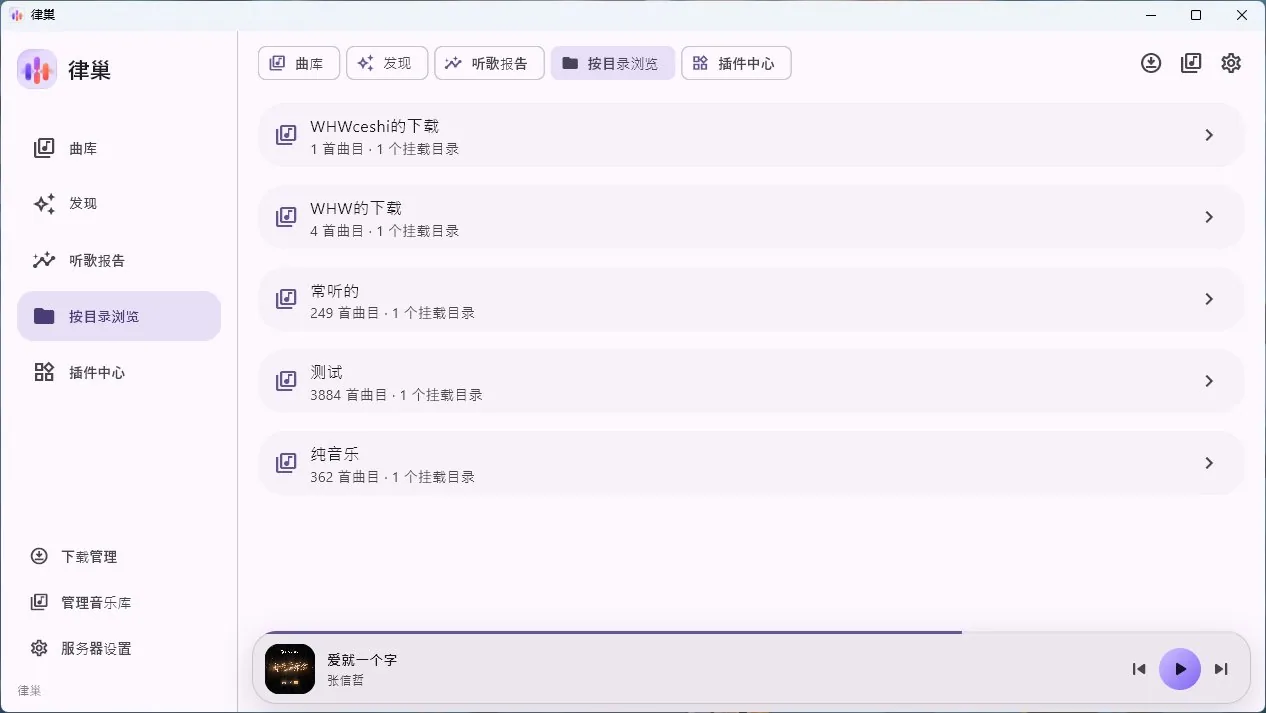The height and width of the screenshot is (713, 1266).
Task: Switch to the 听歌报告 top tab
Action: tap(489, 63)
